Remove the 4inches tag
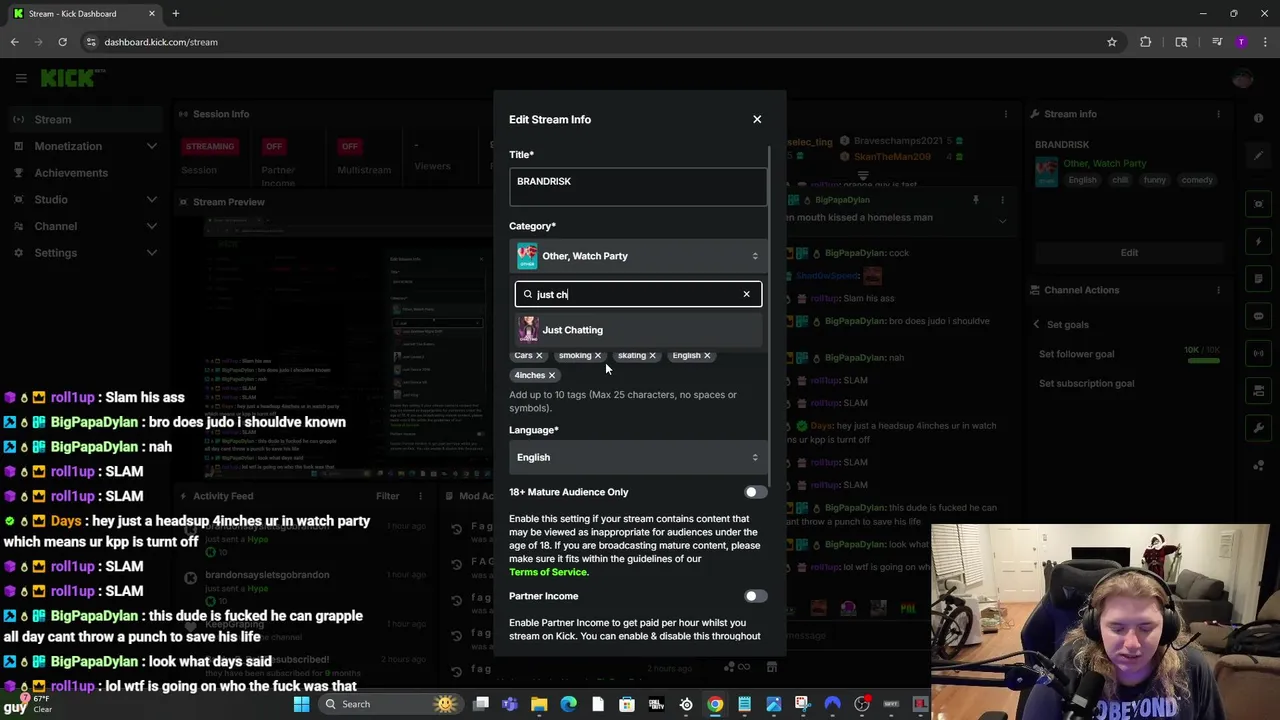This screenshot has height=720, width=1280. [551, 375]
